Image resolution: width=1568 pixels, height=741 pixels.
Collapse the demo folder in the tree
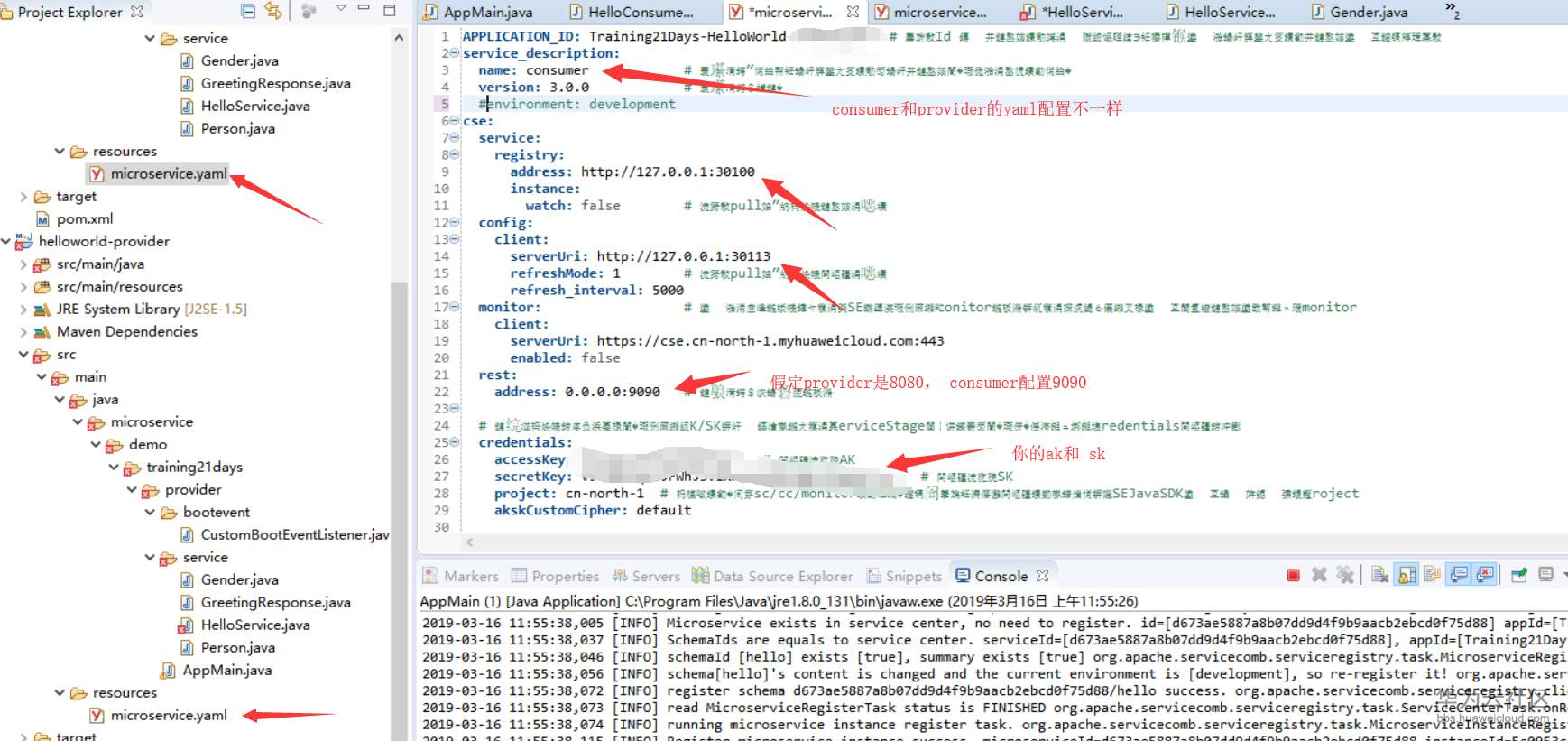[x=96, y=445]
